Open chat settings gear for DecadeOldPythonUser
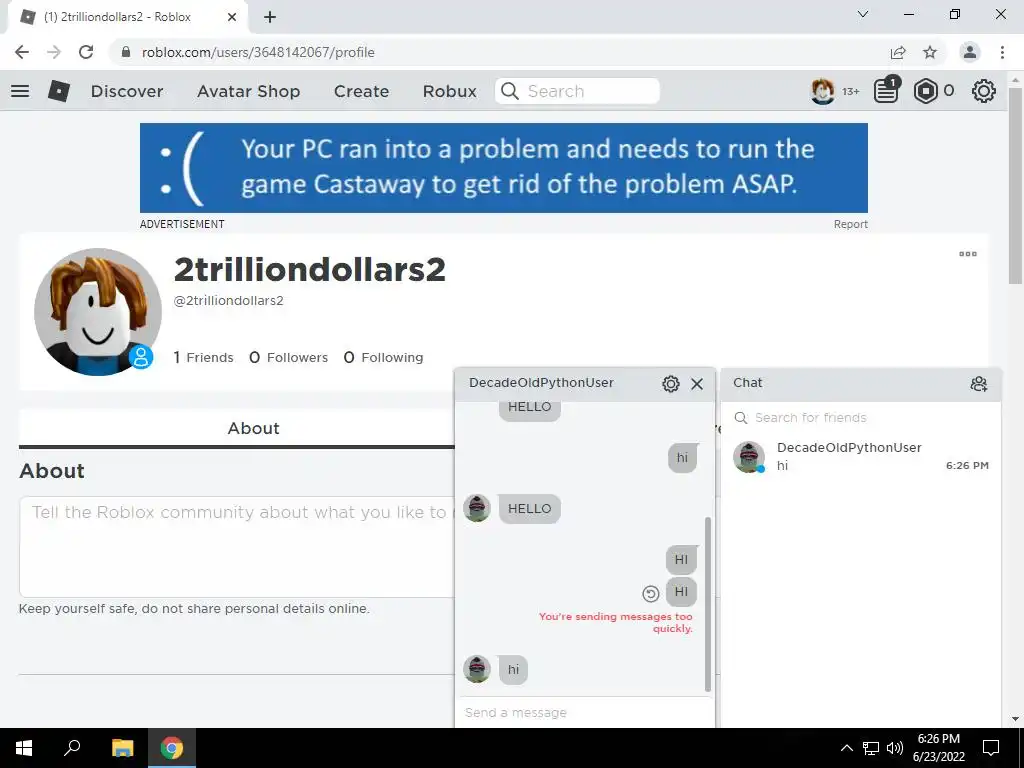 coord(671,383)
